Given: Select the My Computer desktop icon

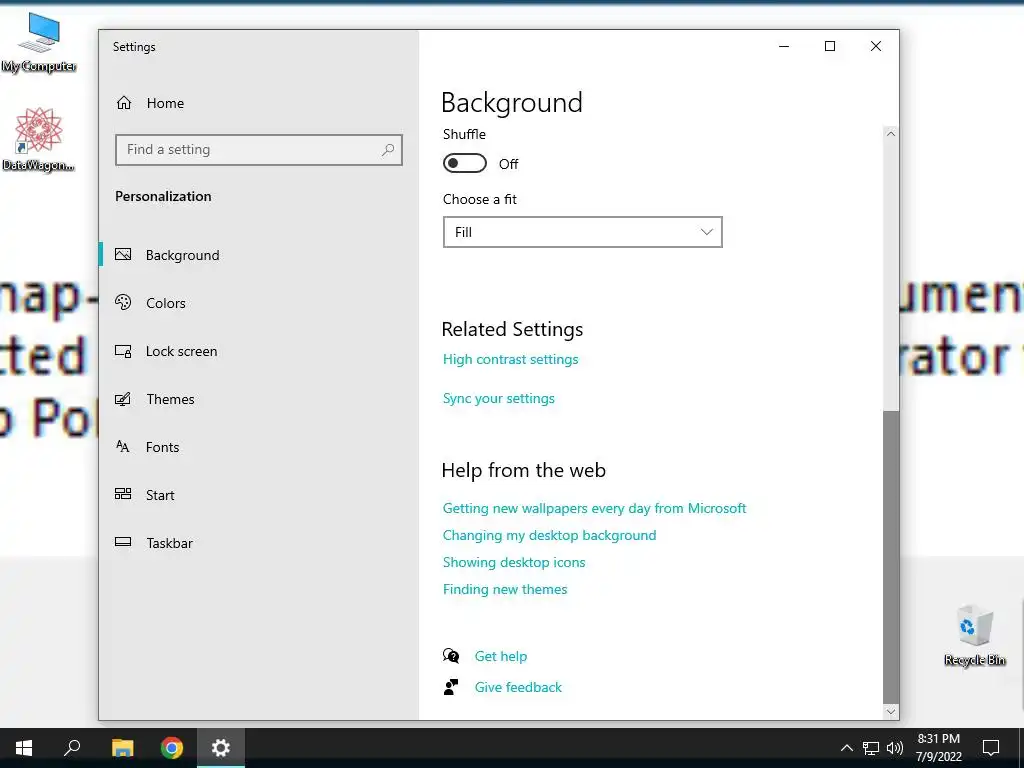Looking at the screenshot, I should tap(39, 43).
